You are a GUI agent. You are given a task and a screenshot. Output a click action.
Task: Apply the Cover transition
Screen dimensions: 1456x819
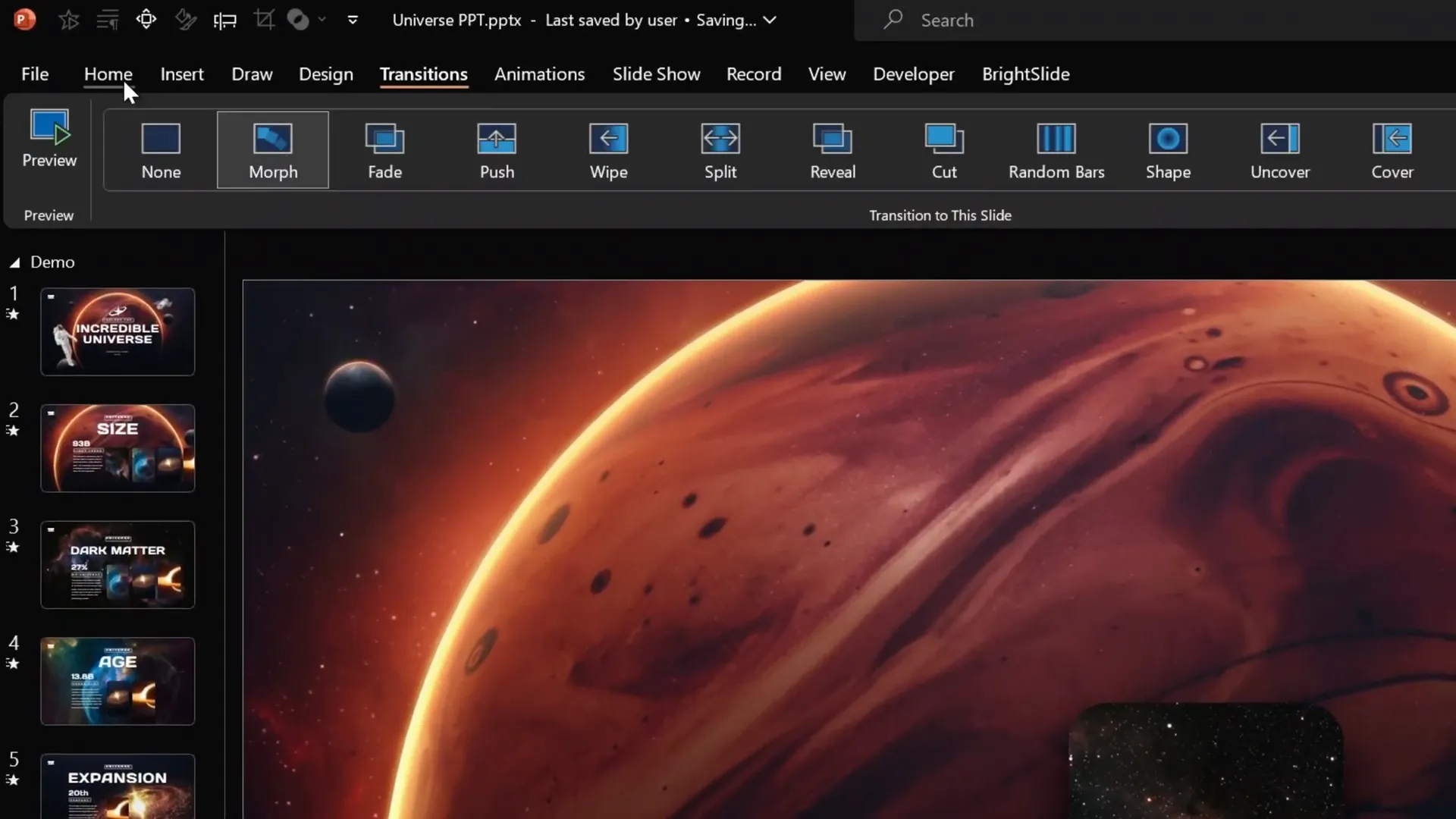tap(1392, 150)
